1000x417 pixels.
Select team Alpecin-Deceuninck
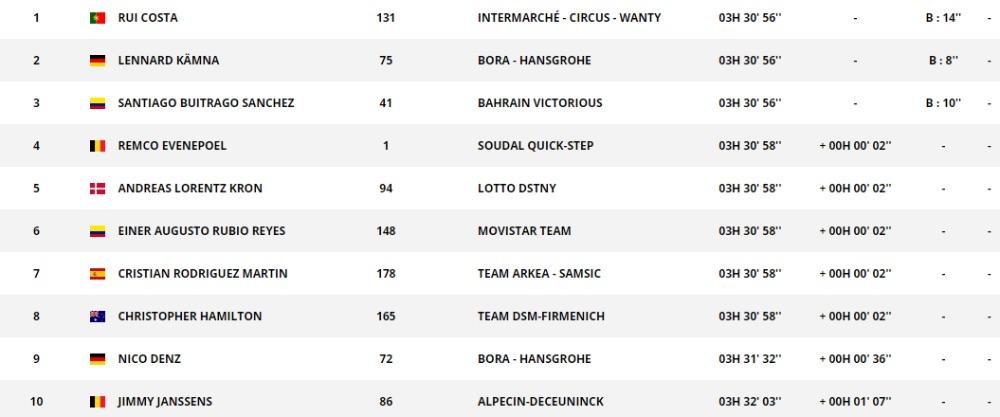(541, 402)
